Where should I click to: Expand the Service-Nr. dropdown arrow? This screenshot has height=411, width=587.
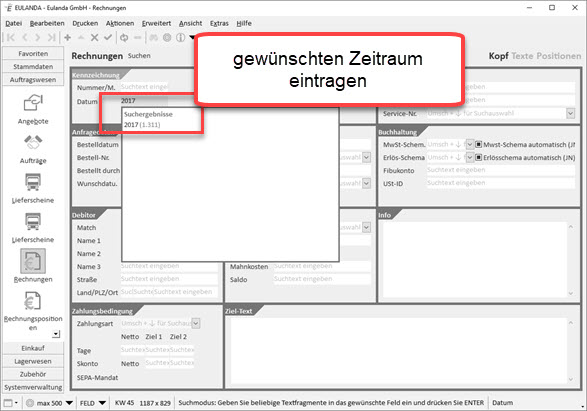tap(570, 113)
